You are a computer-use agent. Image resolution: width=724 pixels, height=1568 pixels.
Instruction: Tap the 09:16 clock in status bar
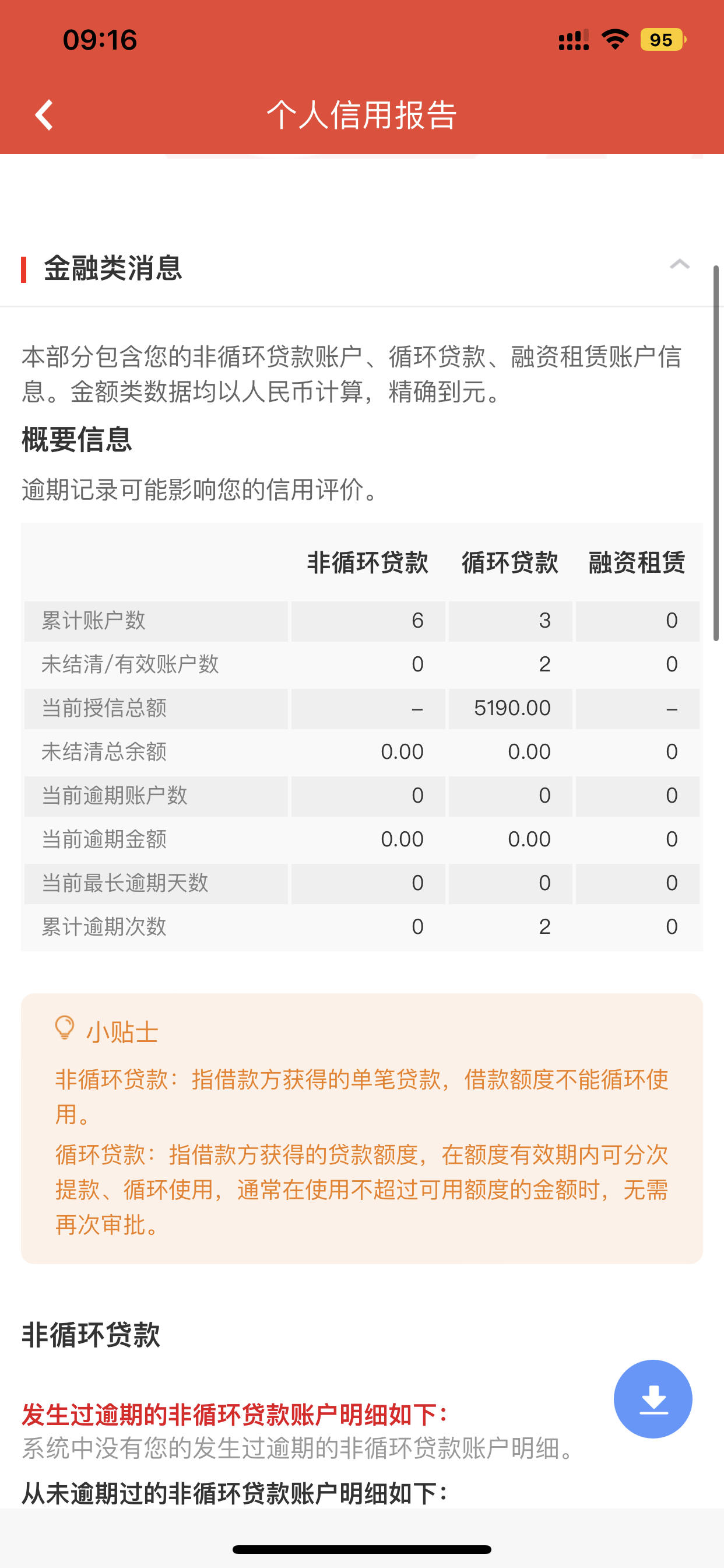(100, 40)
